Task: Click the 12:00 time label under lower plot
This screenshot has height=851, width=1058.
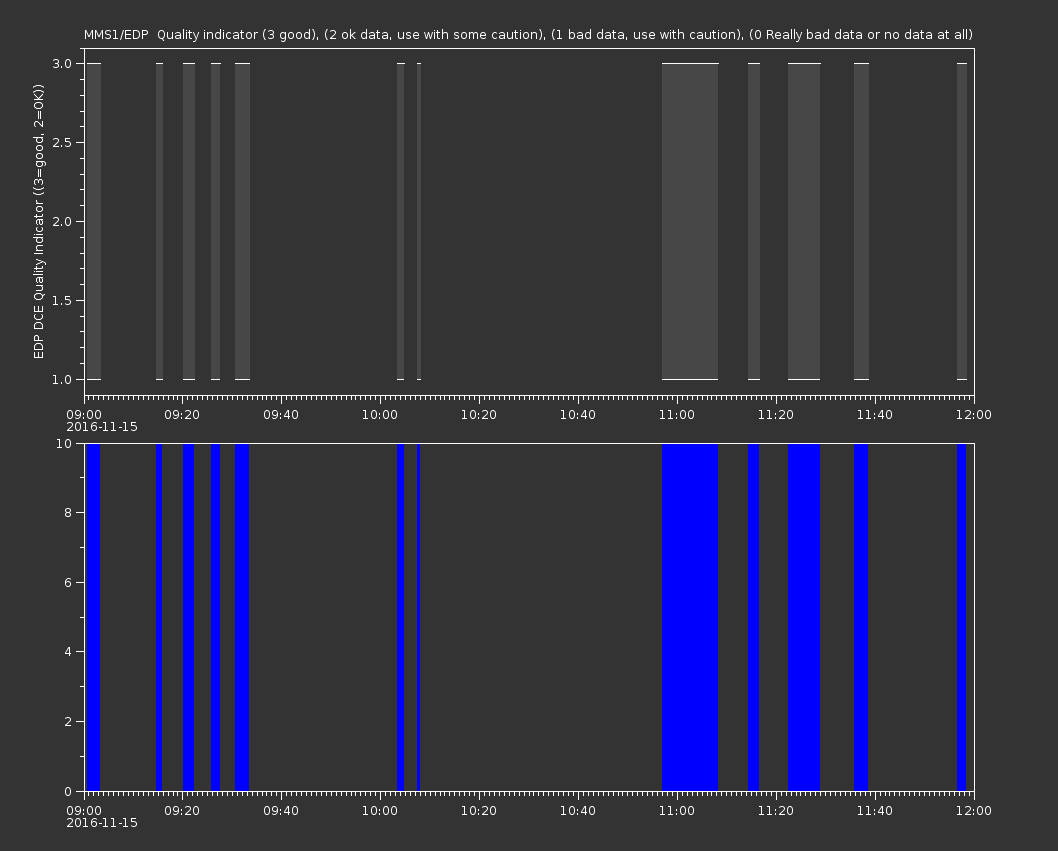Action: (974, 811)
